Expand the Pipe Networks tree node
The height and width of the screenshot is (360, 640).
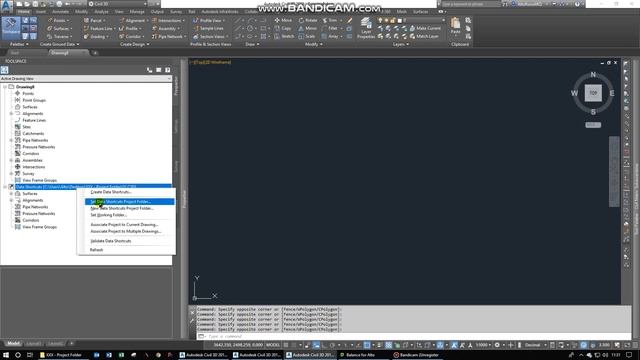click(11, 140)
